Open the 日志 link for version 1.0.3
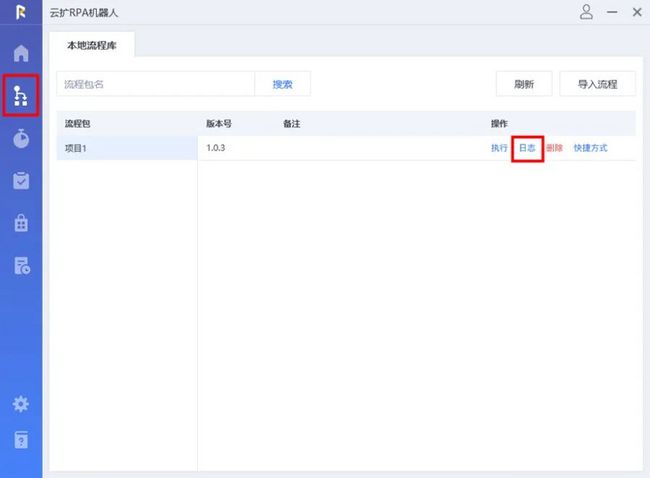This screenshot has height=478, width=650. coord(527,148)
